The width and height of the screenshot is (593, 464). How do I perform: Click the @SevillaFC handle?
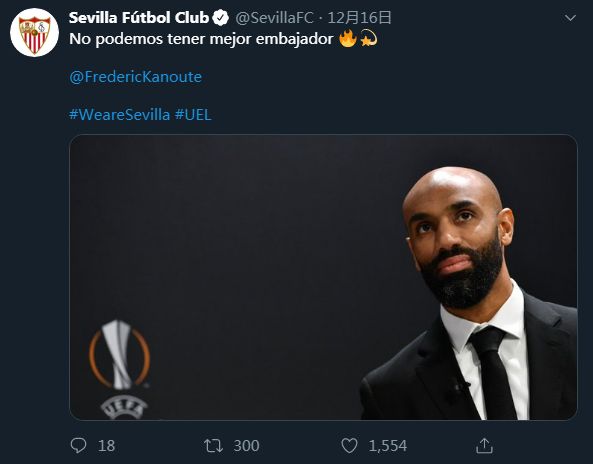point(274,18)
